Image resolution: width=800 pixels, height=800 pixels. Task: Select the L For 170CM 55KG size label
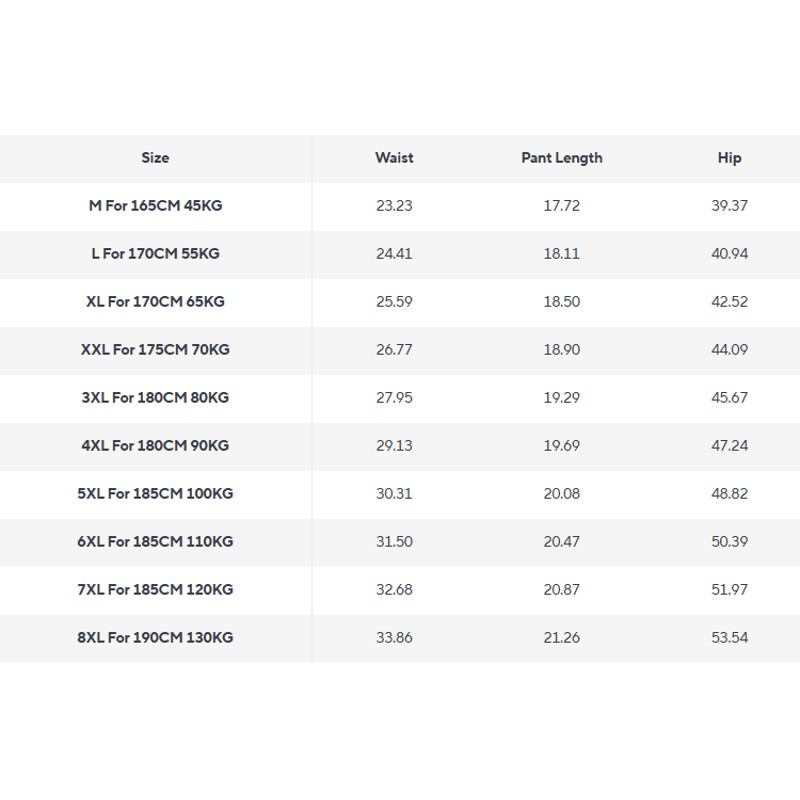[155, 254]
